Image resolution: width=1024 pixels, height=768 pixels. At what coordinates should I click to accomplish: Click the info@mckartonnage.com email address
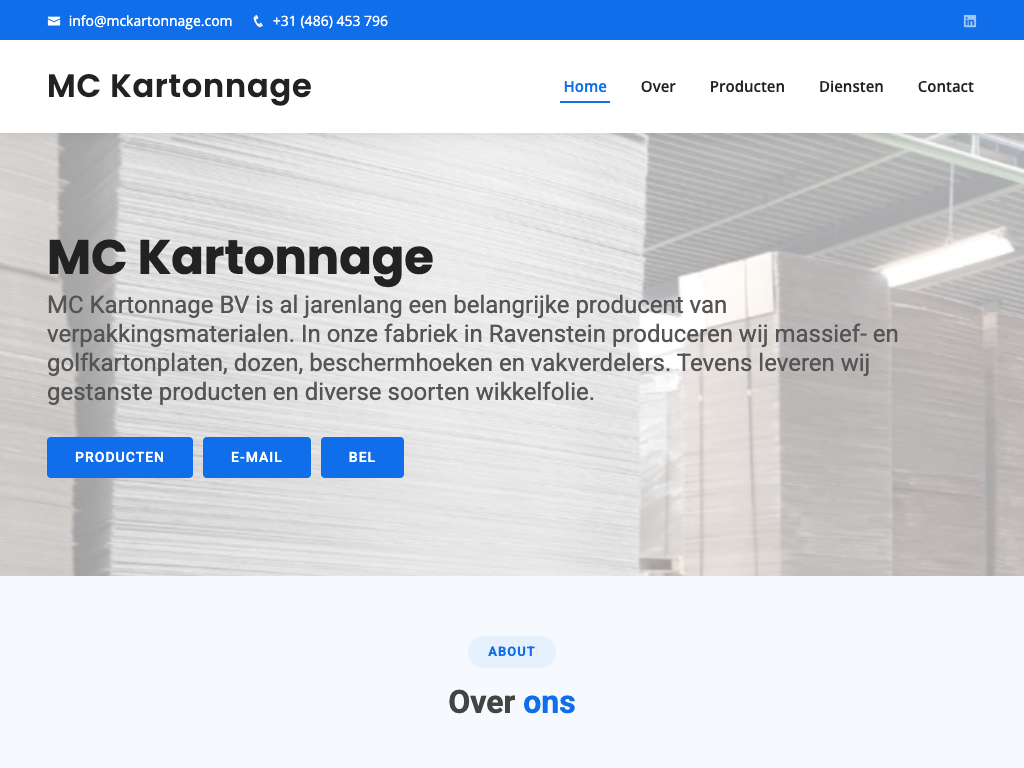tap(150, 21)
